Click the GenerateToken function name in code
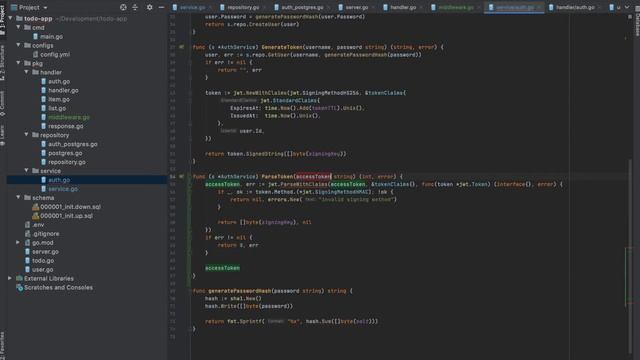The width and height of the screenshot is (640, 360). [x=282, y=47]
